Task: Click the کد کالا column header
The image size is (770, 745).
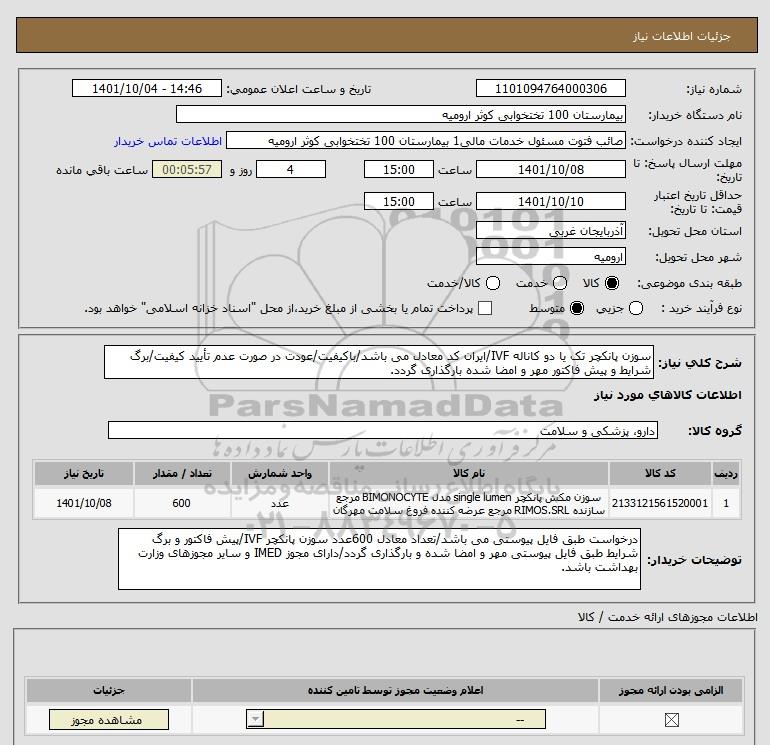Action: [660, 473]
